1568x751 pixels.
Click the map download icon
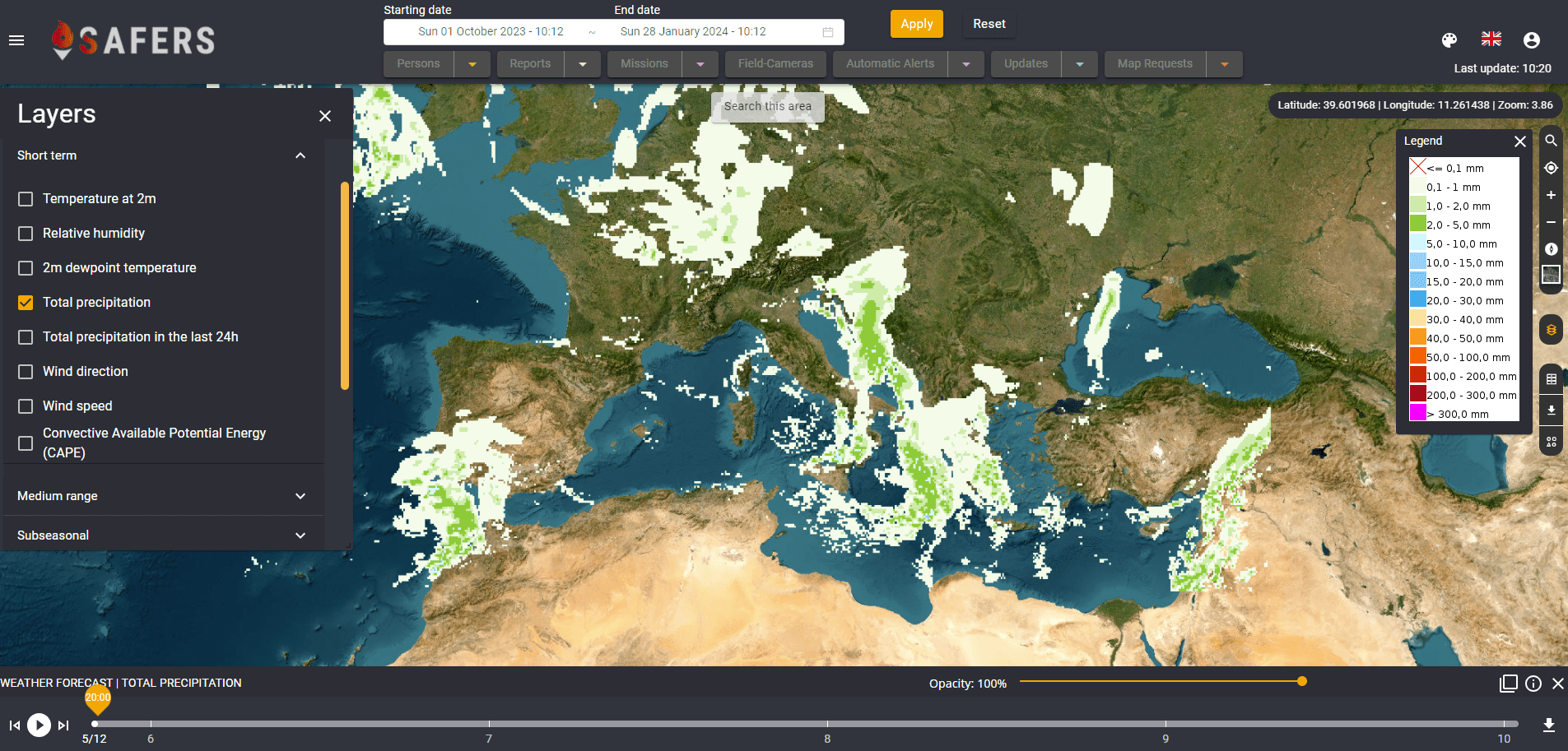1551,410
